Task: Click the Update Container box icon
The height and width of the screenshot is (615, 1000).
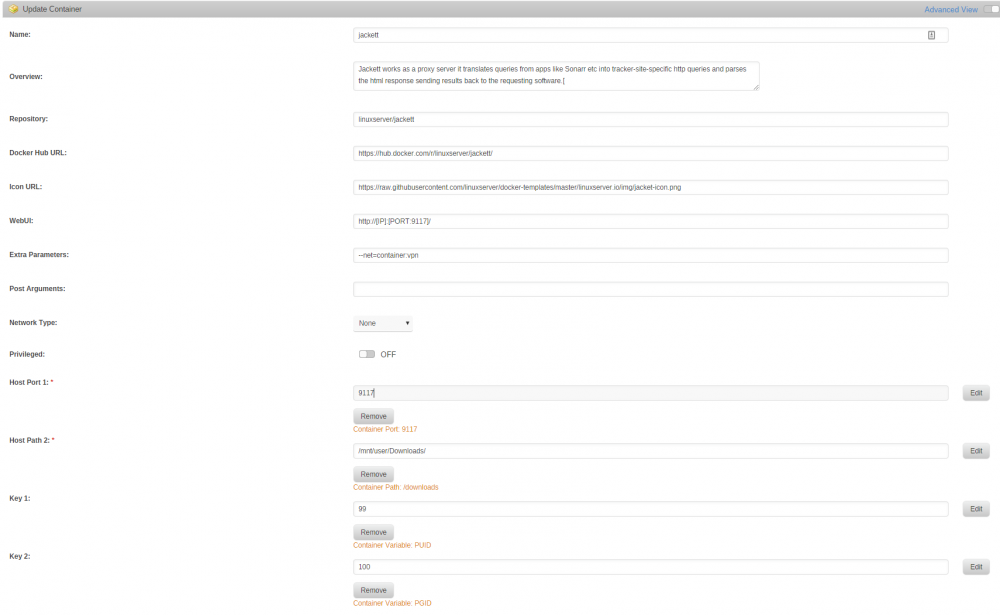Action: click(x=13, y=9)
